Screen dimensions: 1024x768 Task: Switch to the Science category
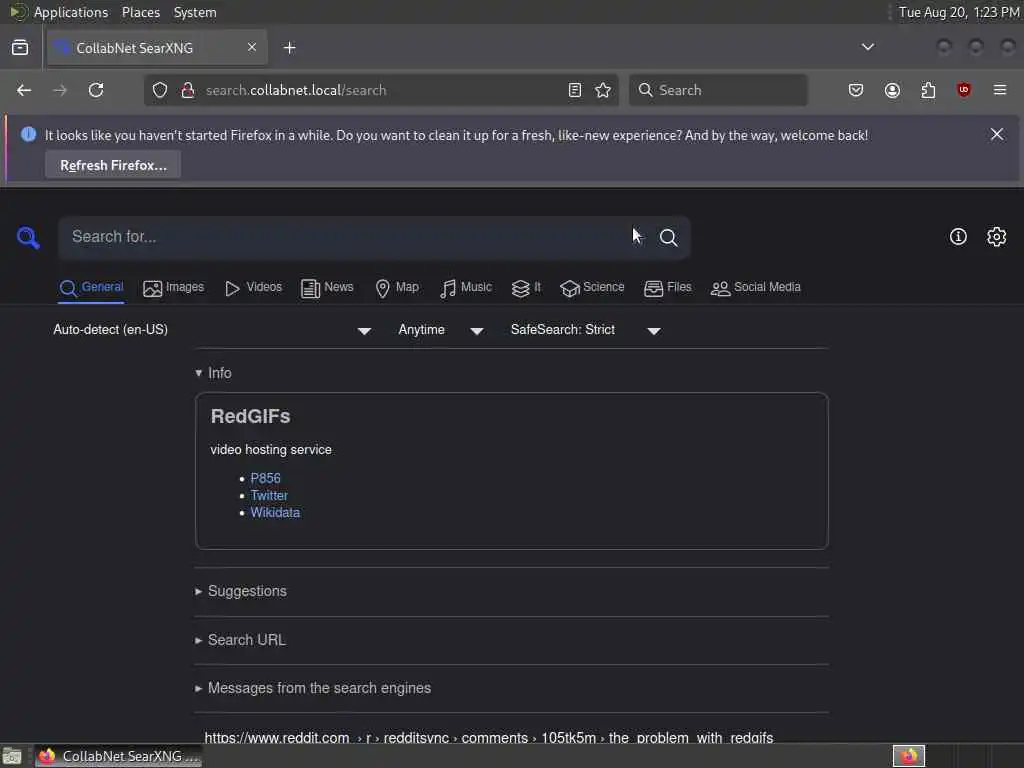(592, 287)
